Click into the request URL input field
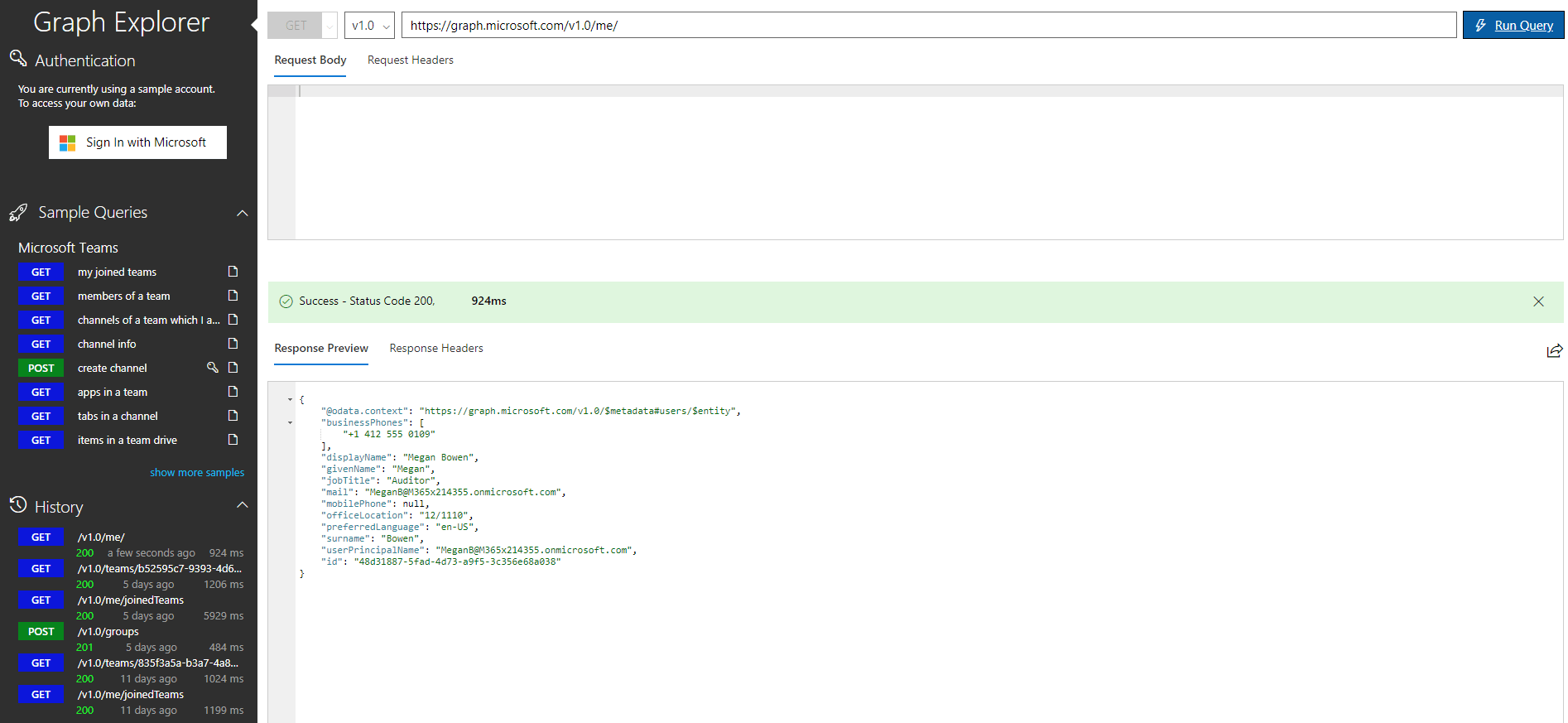 [x=927, y=26]
